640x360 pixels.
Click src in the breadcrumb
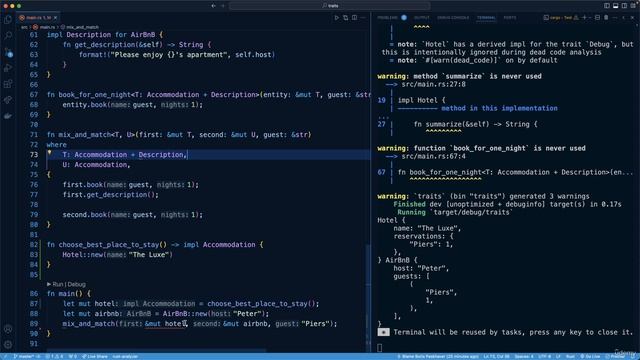tap(24, 27)
